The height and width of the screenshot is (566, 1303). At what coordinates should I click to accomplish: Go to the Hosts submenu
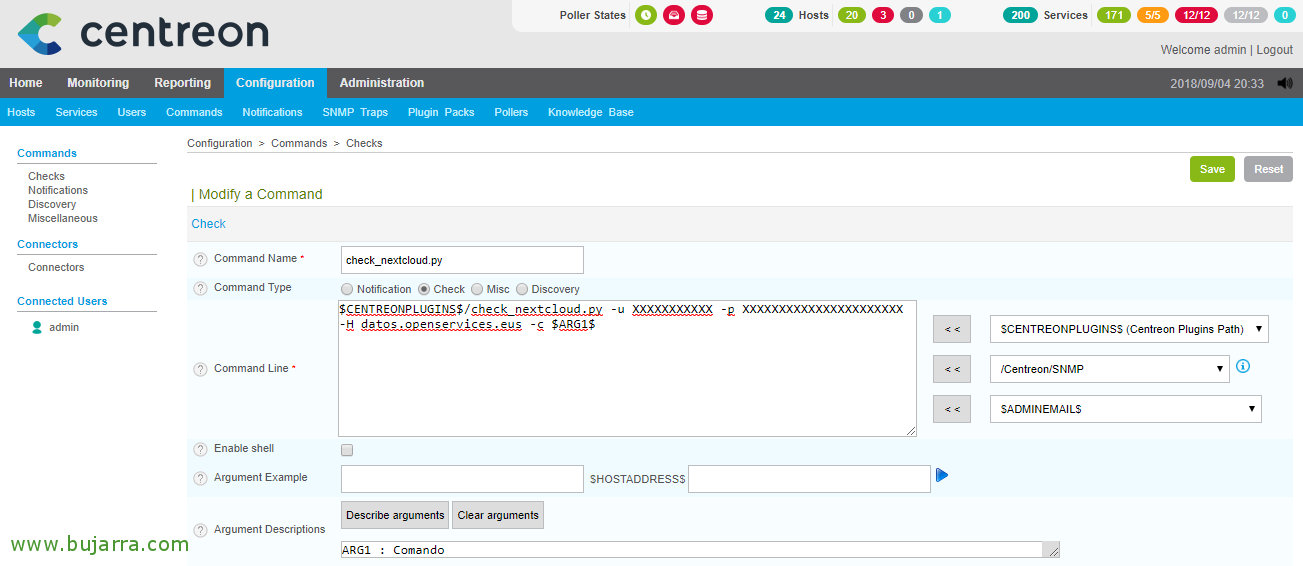[21, 112]
